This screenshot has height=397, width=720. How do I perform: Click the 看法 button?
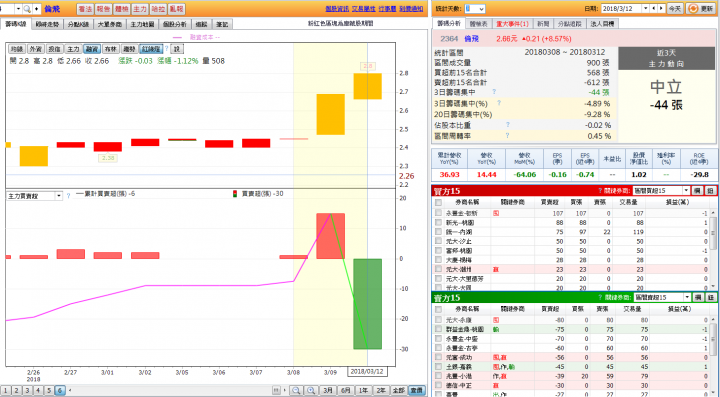click(x=85, y=9)
